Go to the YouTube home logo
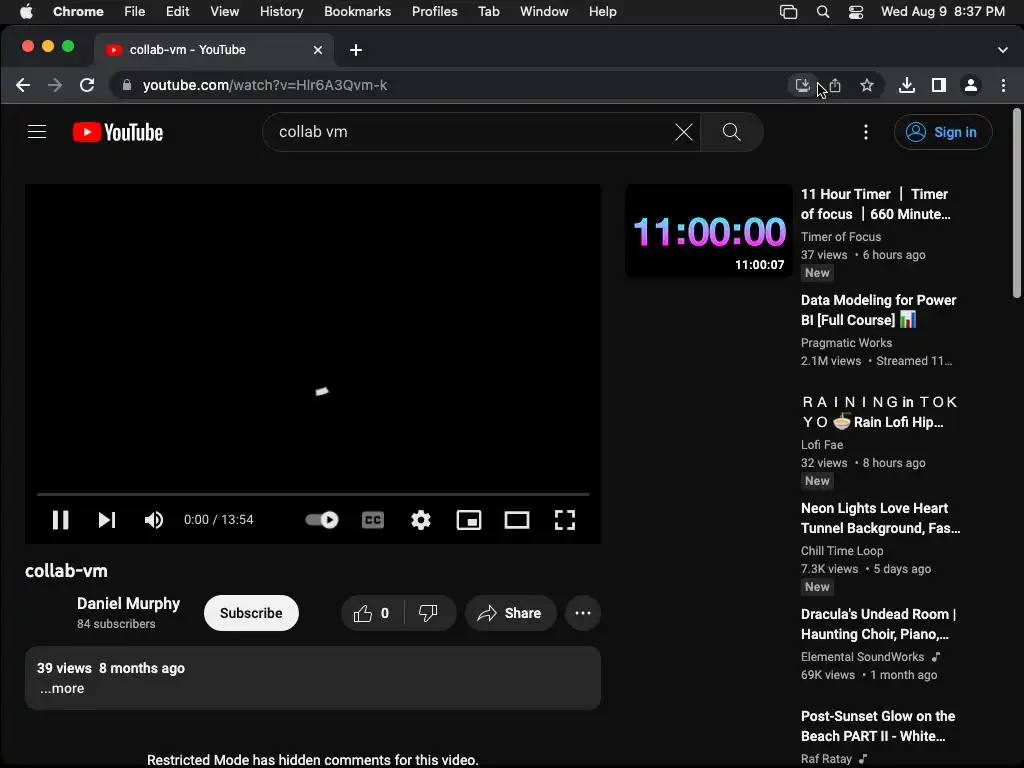The height and width of the screenshot is (768, 1024). pos(118,132)
